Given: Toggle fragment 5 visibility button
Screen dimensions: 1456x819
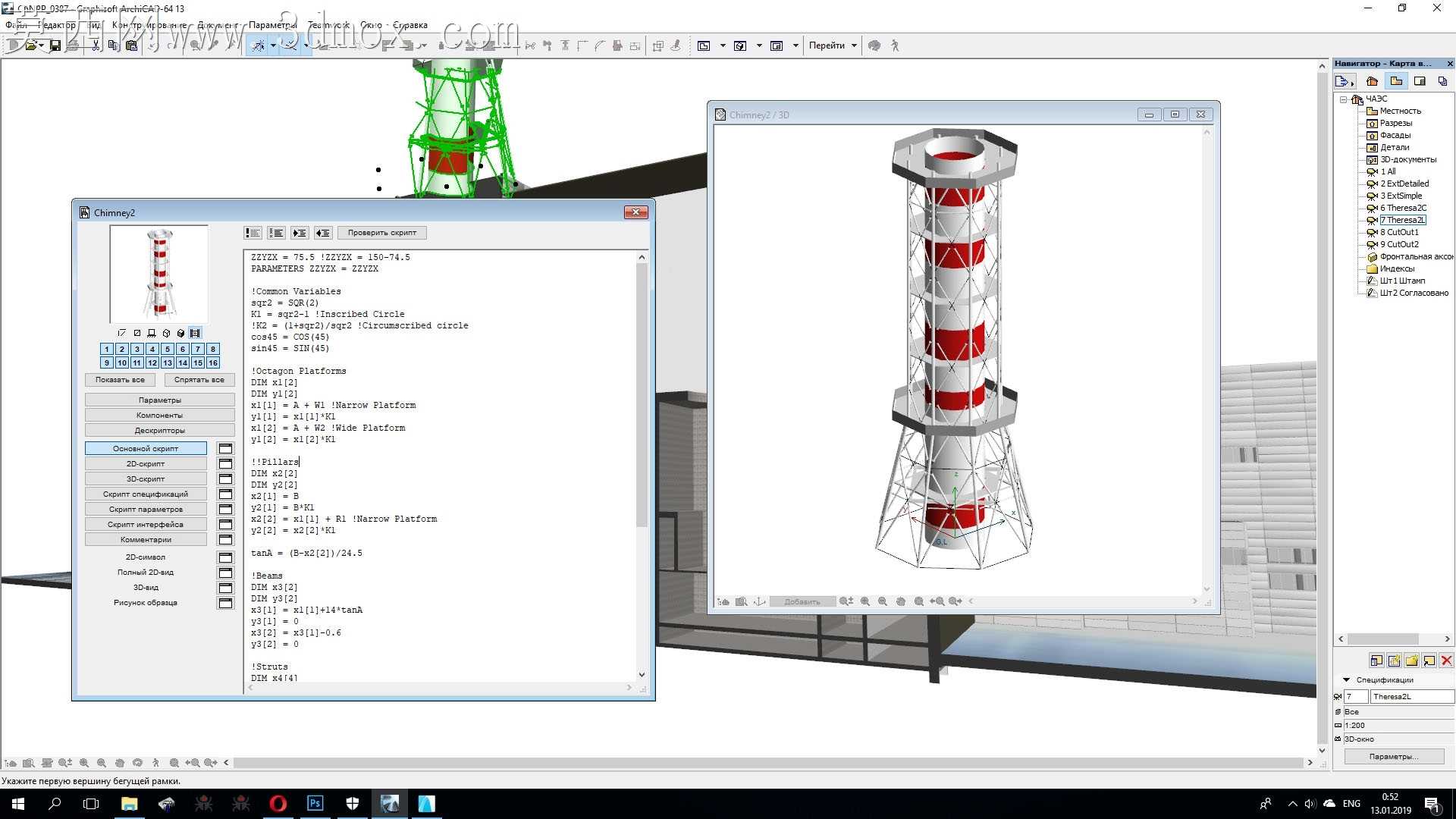Looking at the screenshot, I should click(x=168, y=349).
